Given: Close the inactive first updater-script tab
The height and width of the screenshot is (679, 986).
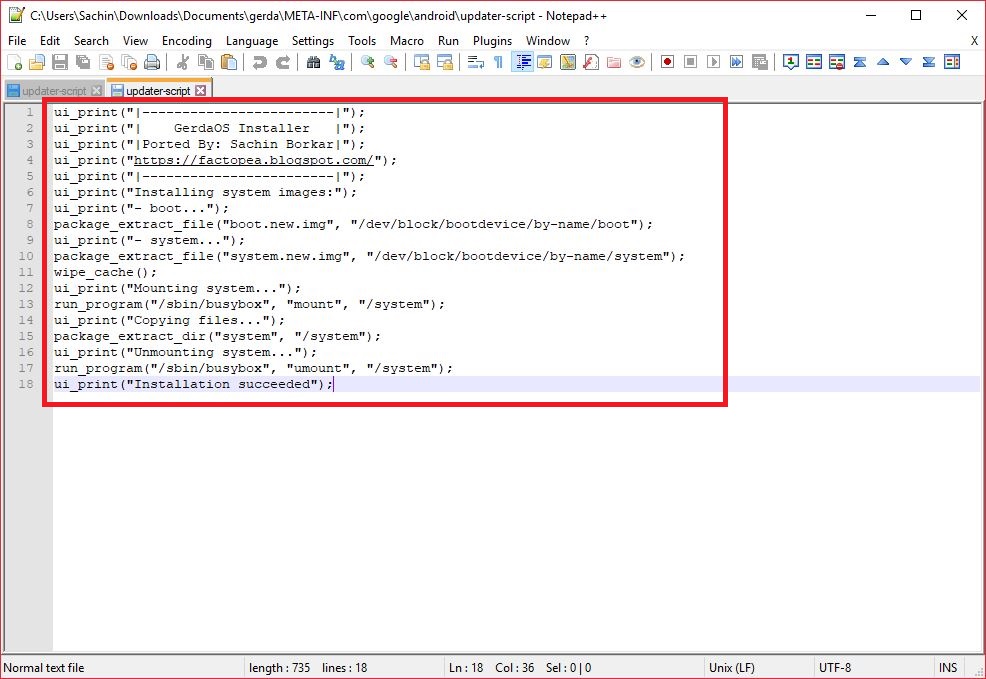Looking at the screenshot, I should pyautogui.click(x=96, y=91).
